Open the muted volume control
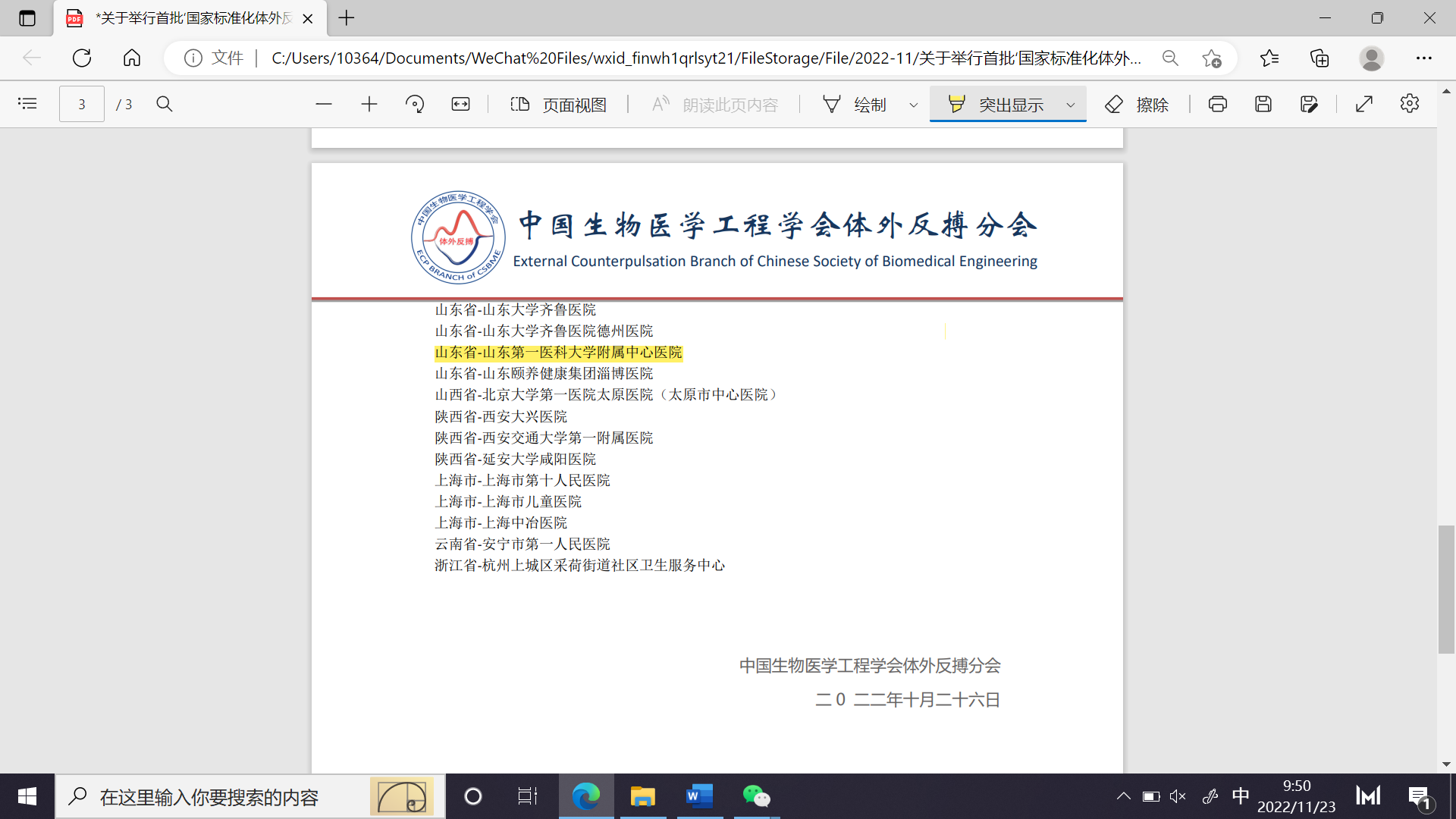 (1178, 796)
